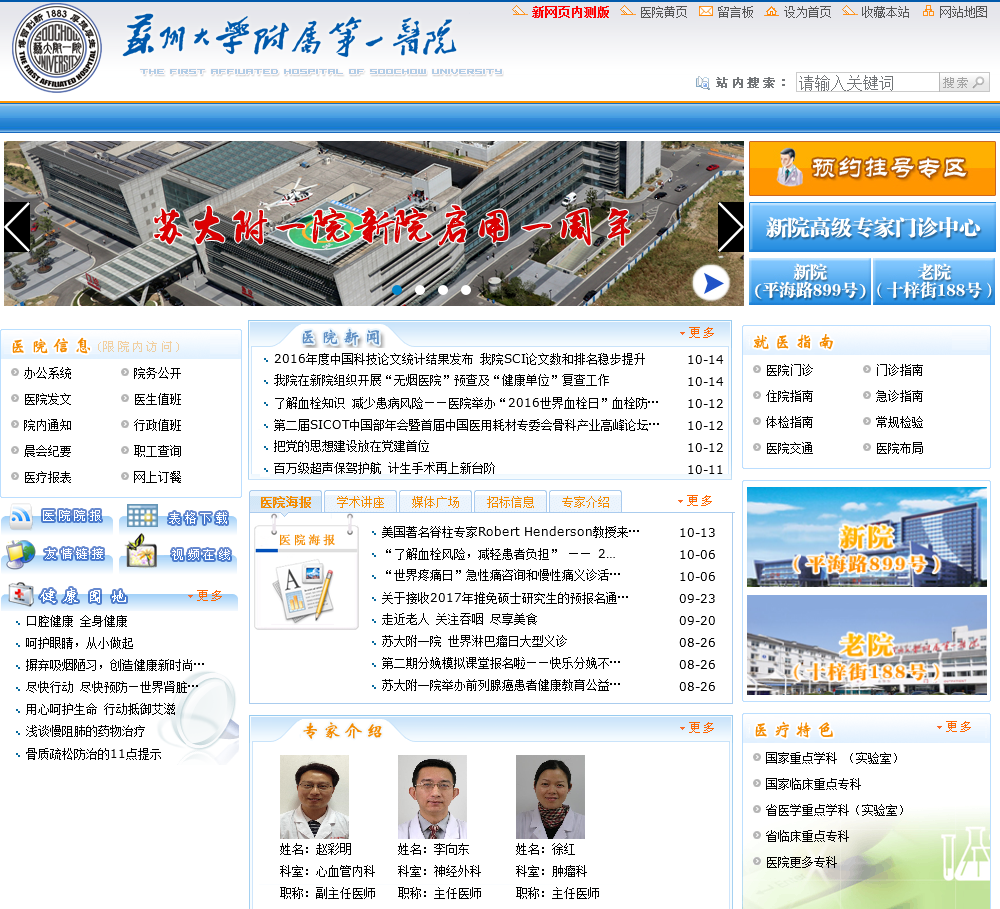Open 院务公开 link
Viewport: 1000px width, 909px height.
pos(157,373)
